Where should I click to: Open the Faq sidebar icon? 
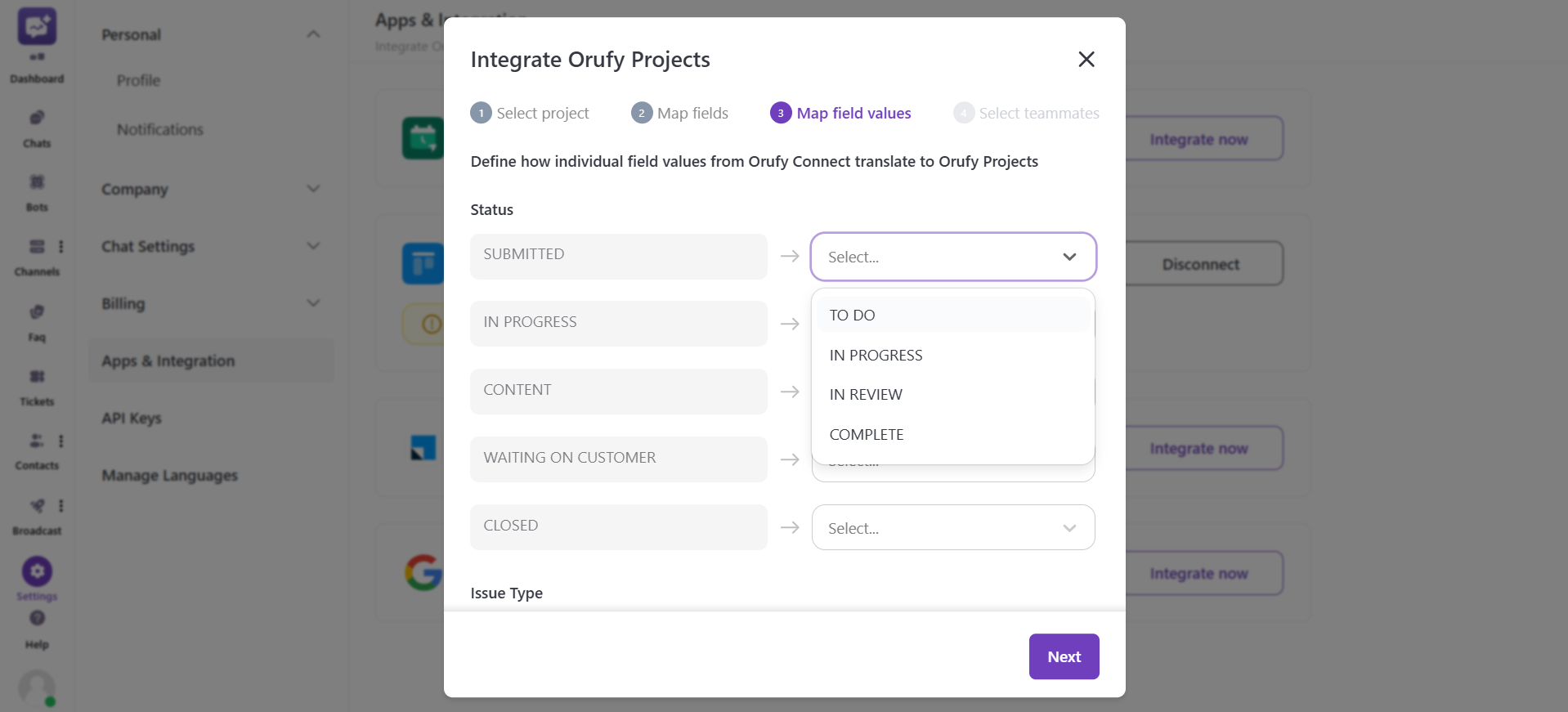37,321
